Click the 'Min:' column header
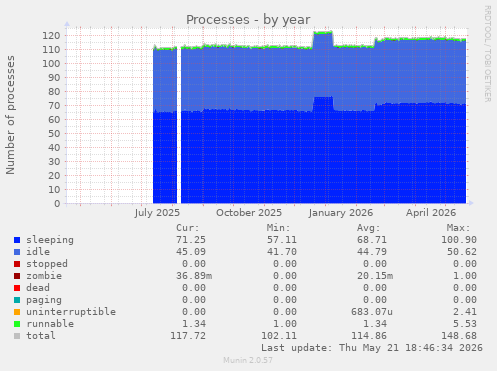497x371 pixels. coord(278,228)
